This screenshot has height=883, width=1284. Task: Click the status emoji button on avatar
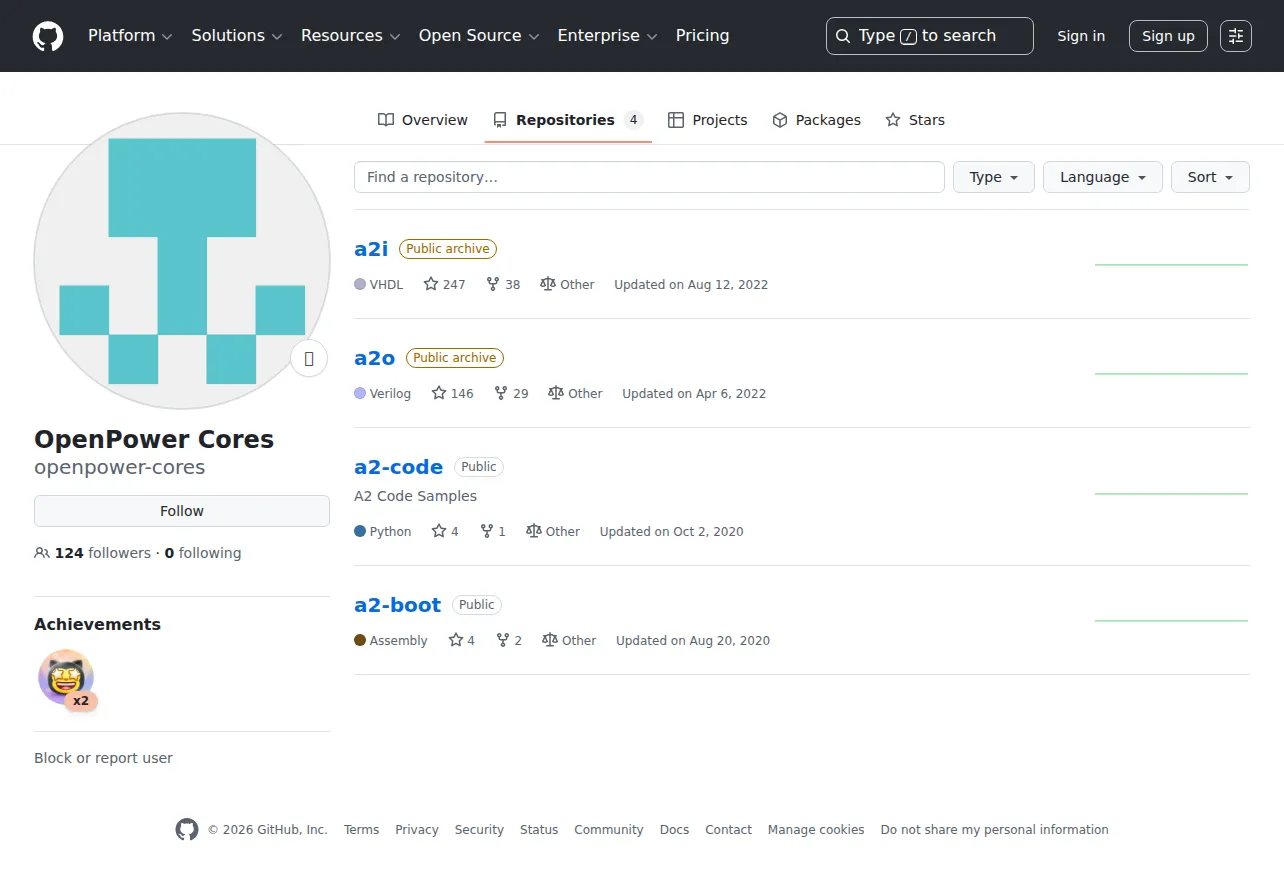click(309, 358)
